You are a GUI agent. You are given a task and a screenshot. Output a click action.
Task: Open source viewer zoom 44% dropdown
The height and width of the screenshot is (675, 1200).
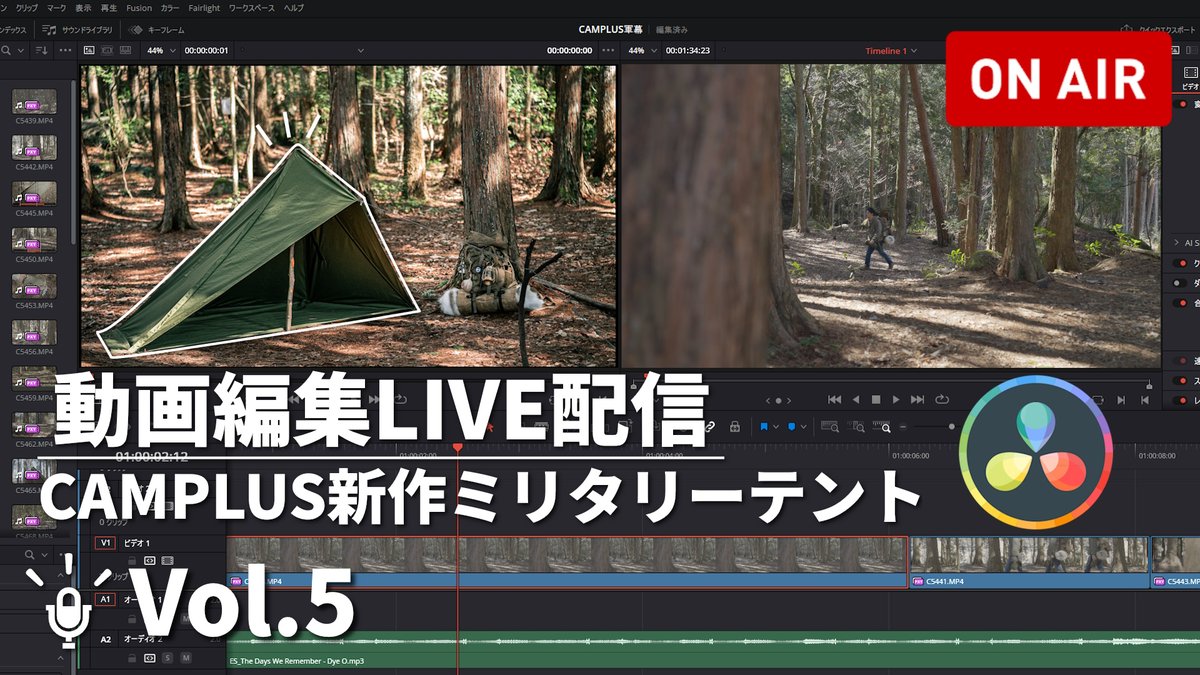click(158, 50)
